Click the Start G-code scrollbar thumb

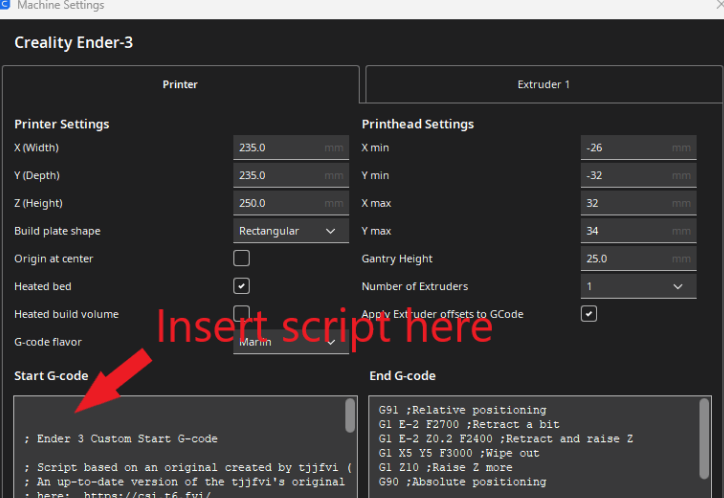point(350,416)
